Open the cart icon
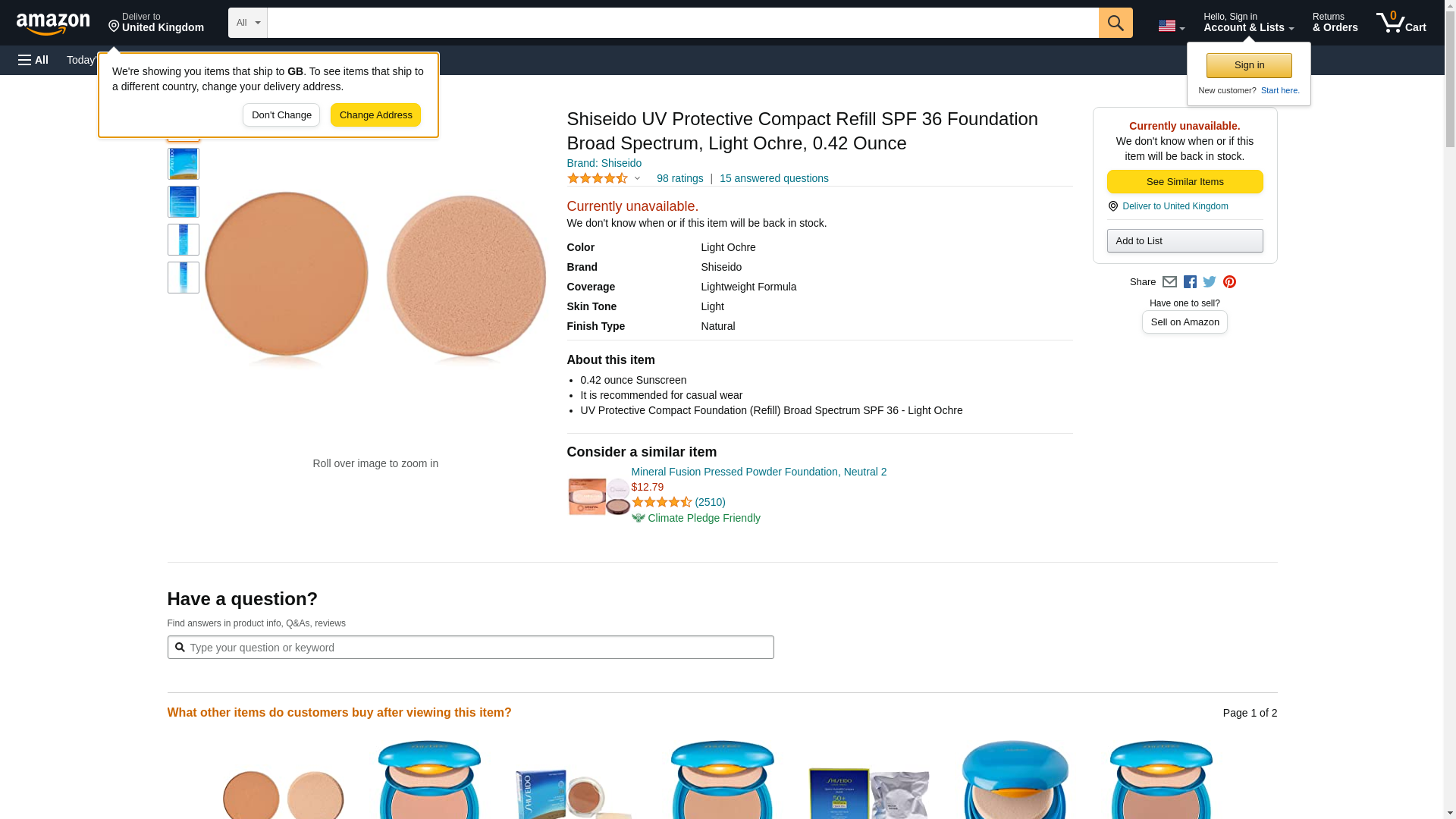1456x819 pixels. click(x=1401, y=23)
